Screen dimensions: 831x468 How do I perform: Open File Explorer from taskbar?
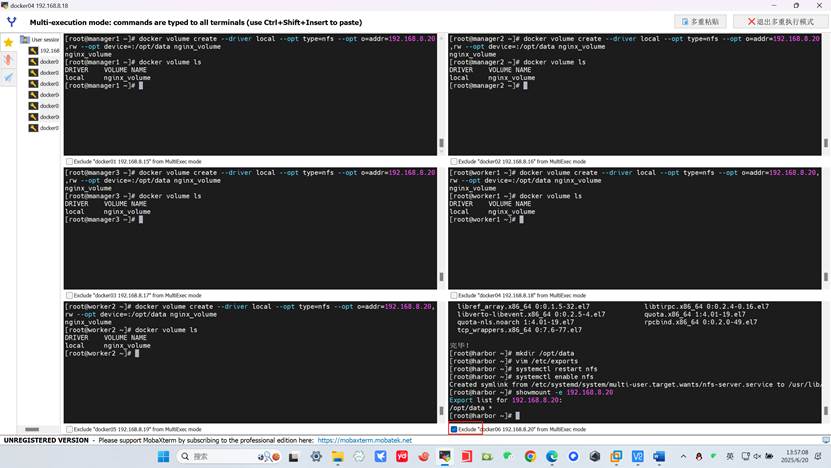(338, 456)
